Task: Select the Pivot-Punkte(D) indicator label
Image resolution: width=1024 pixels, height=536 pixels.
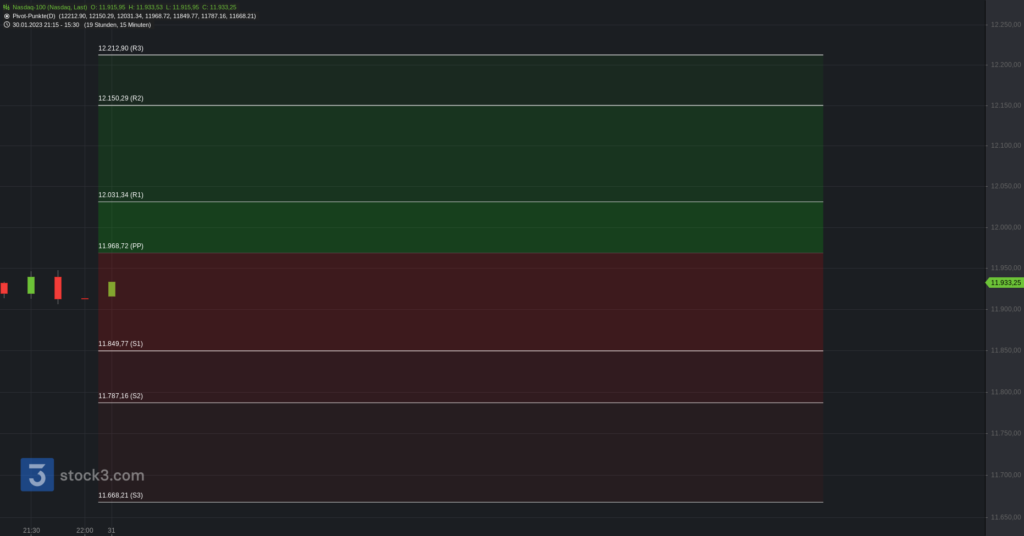Action: (x=34, y=16)
